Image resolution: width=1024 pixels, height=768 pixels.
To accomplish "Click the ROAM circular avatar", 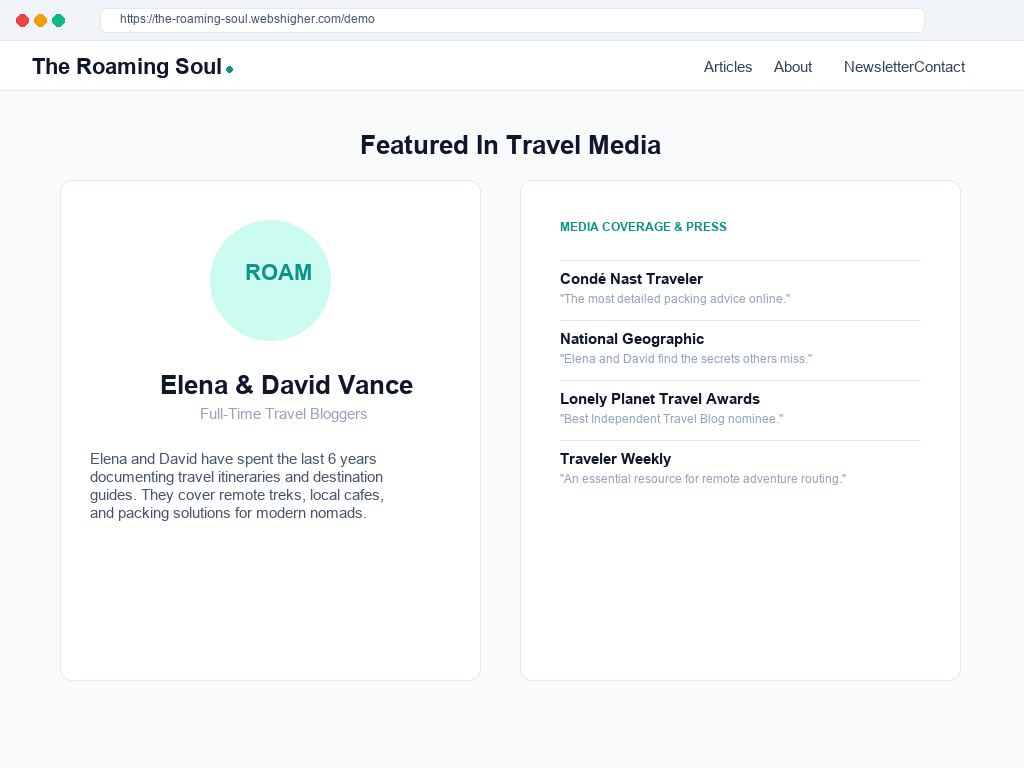I will [270, 280].
